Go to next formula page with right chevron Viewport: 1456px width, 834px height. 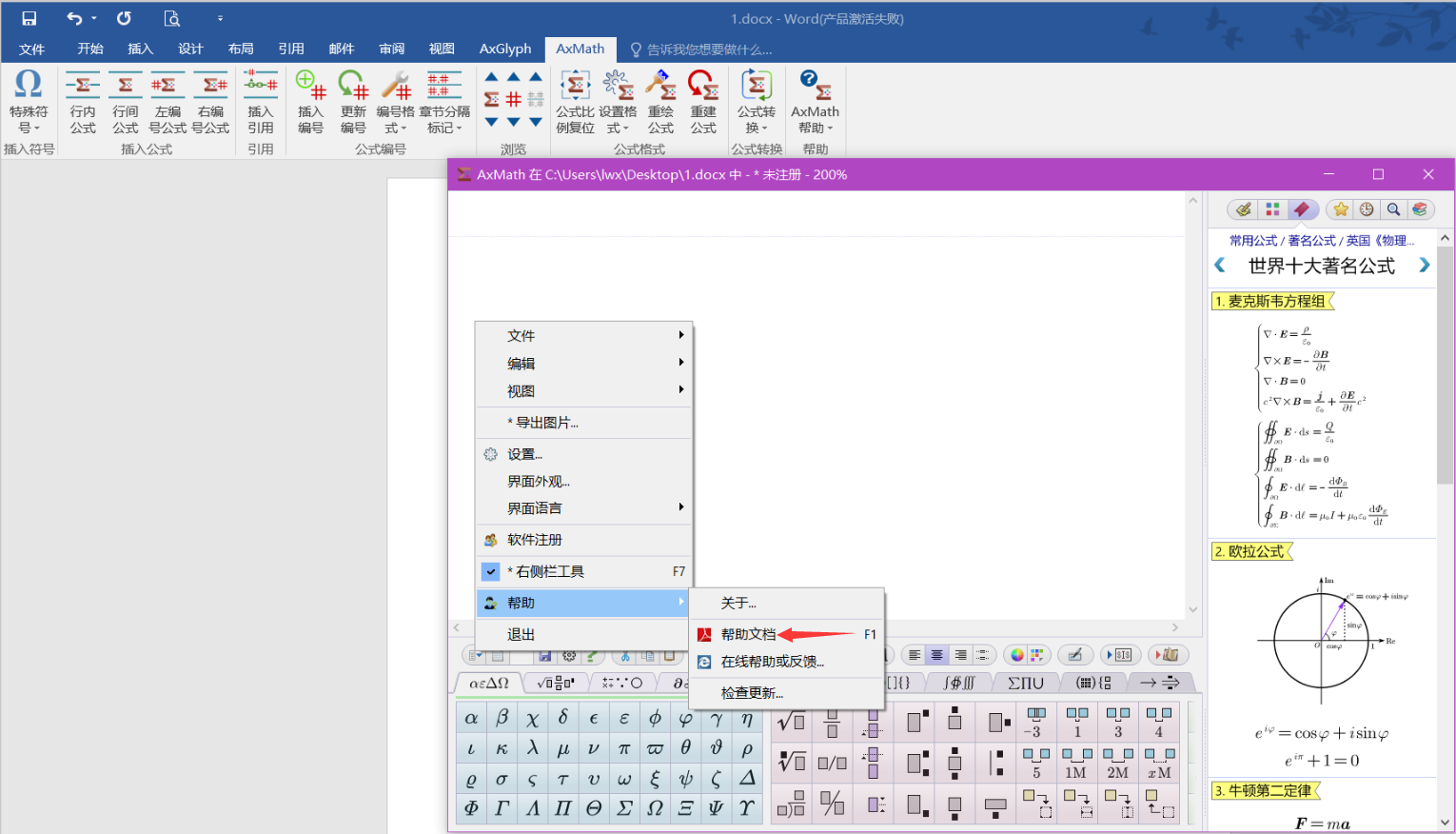tap(1424, 266)
